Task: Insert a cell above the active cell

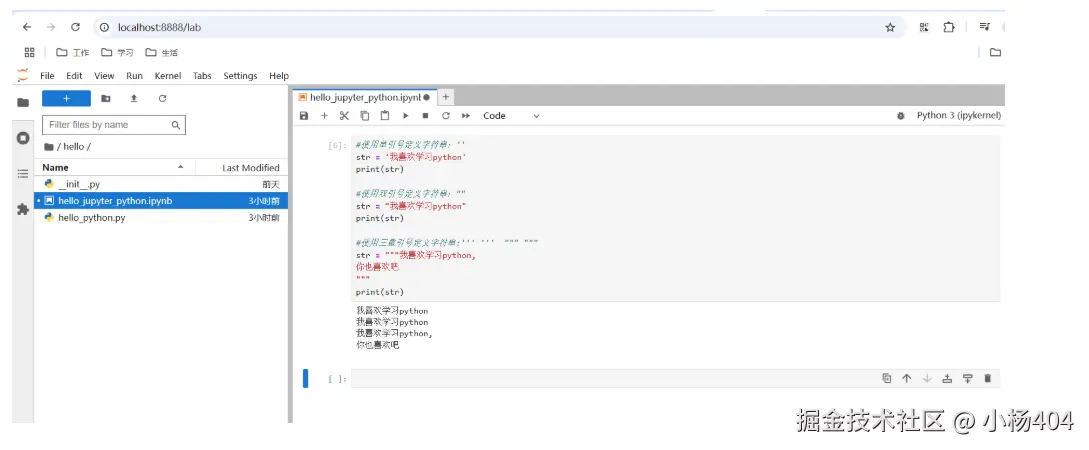Action: (947, 378)
